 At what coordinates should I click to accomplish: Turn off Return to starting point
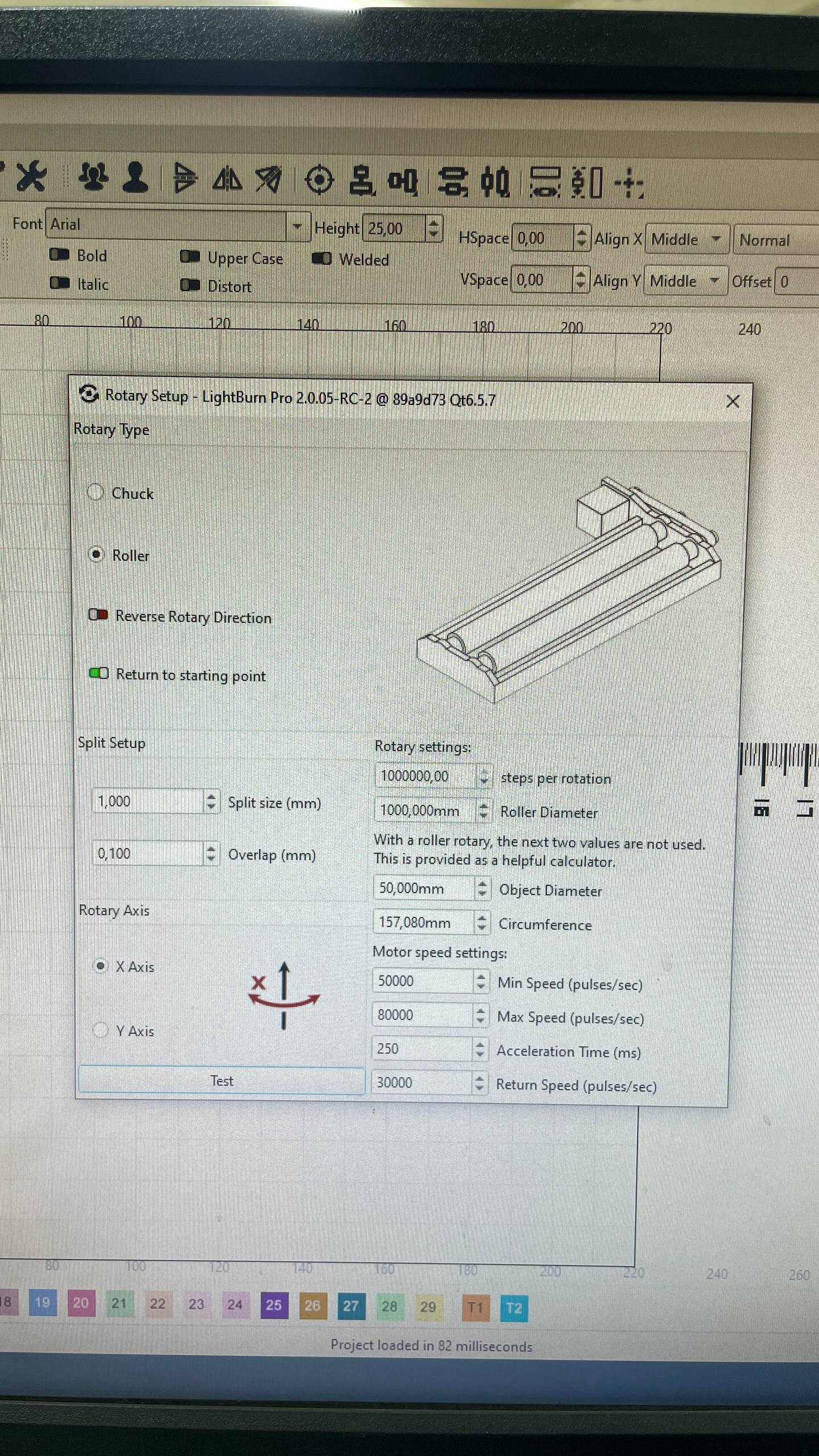(98, 673)
